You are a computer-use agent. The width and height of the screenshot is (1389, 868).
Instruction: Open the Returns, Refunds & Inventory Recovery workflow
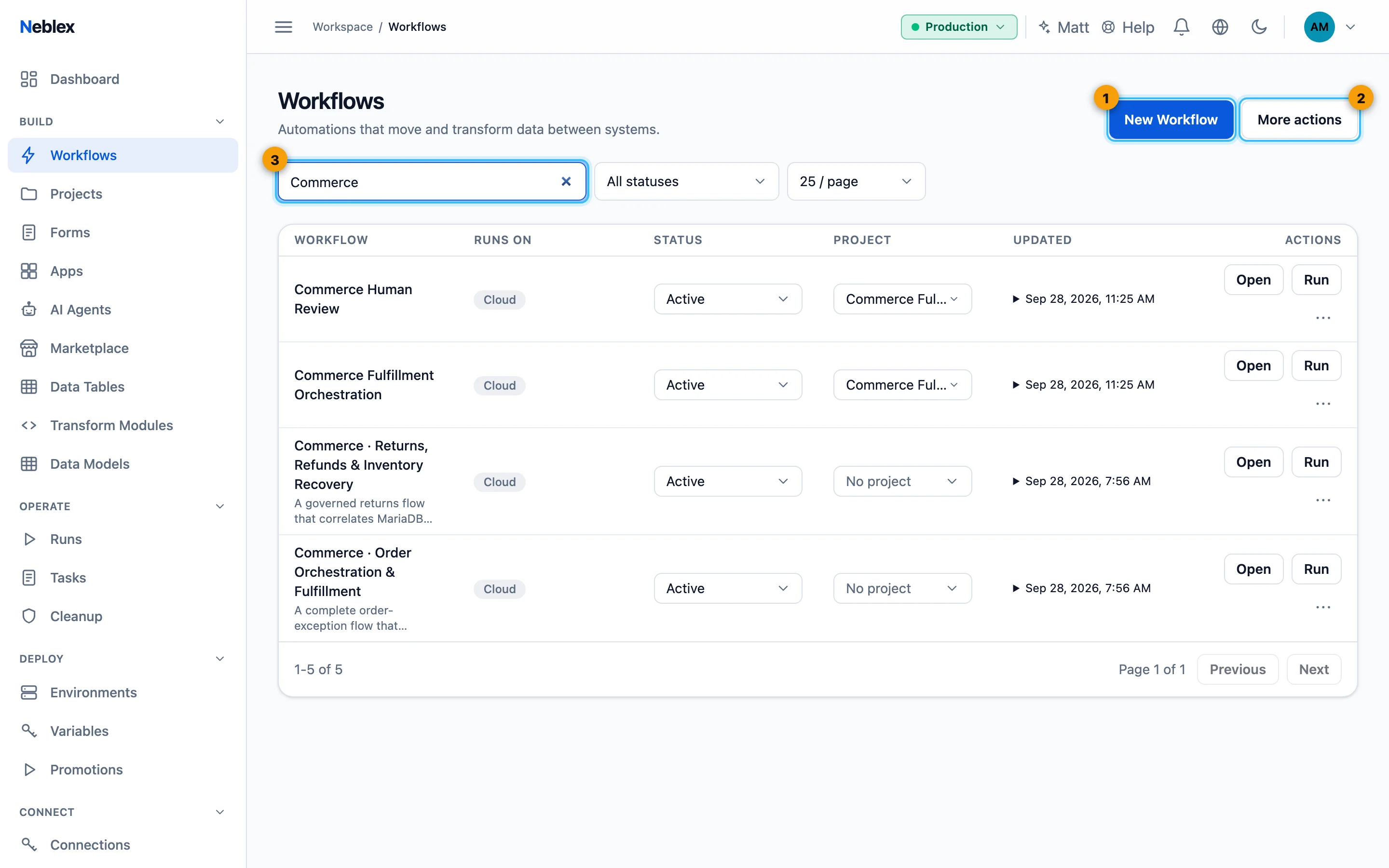(1253, 462)
